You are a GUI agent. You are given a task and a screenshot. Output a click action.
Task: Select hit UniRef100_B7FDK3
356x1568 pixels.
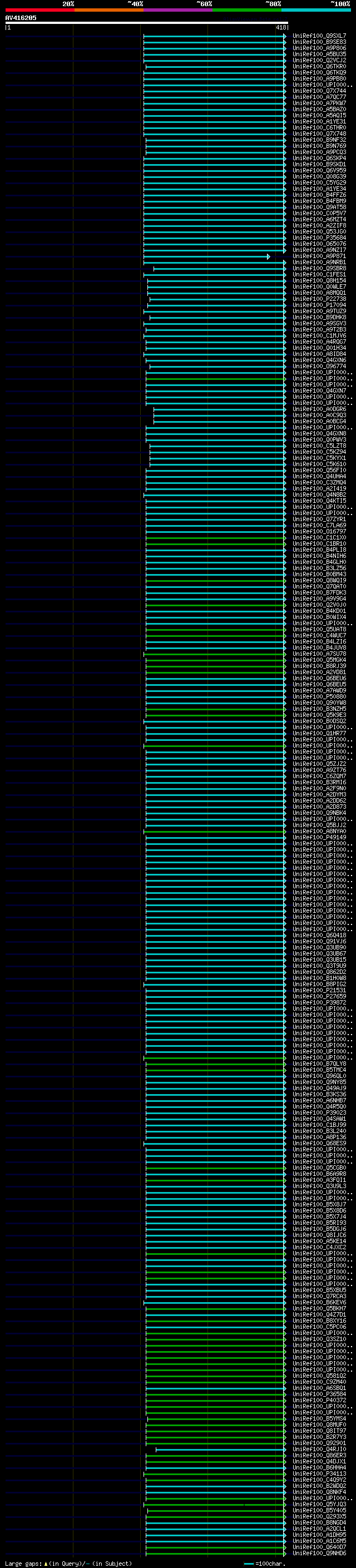click(x=319, y=593)
